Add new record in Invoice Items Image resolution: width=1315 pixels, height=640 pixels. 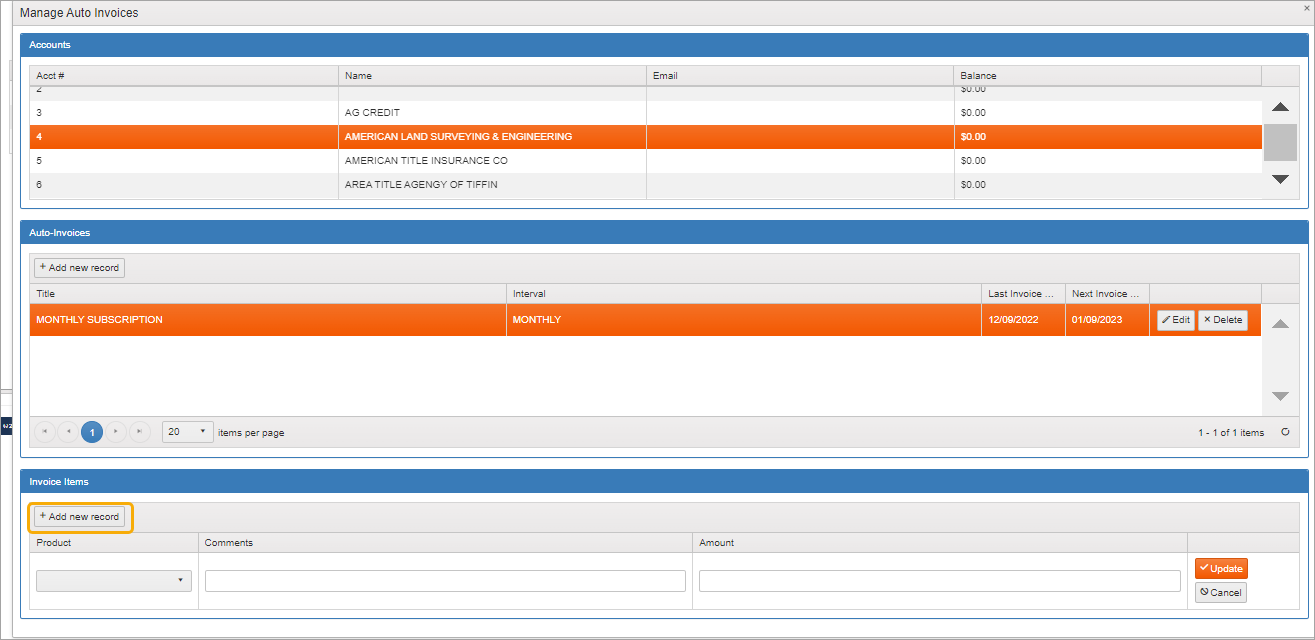(x=80, y=517)
